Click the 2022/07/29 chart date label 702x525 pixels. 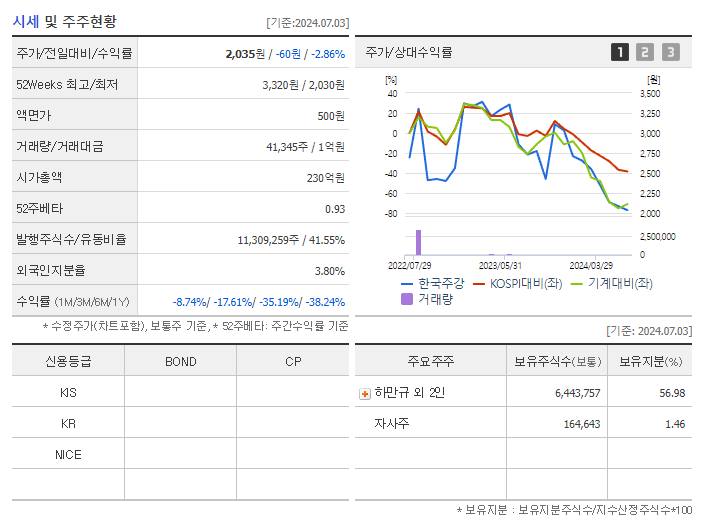(409, 266)
